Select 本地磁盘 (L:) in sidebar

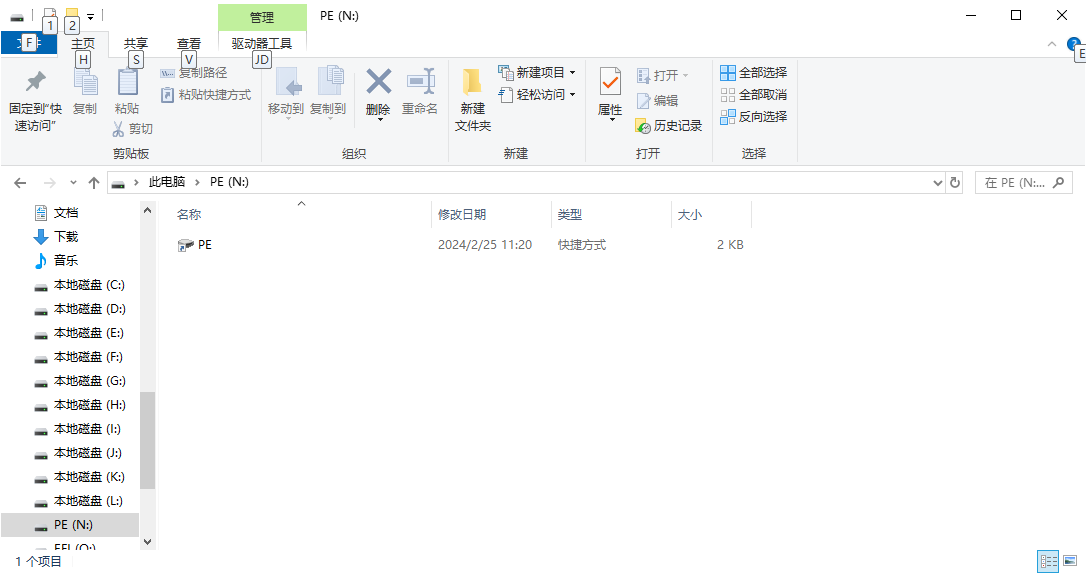point(80,501)
